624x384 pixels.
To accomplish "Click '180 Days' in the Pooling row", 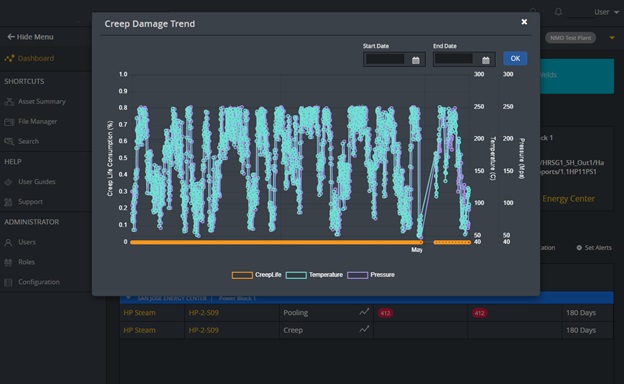I will [581, 313].
